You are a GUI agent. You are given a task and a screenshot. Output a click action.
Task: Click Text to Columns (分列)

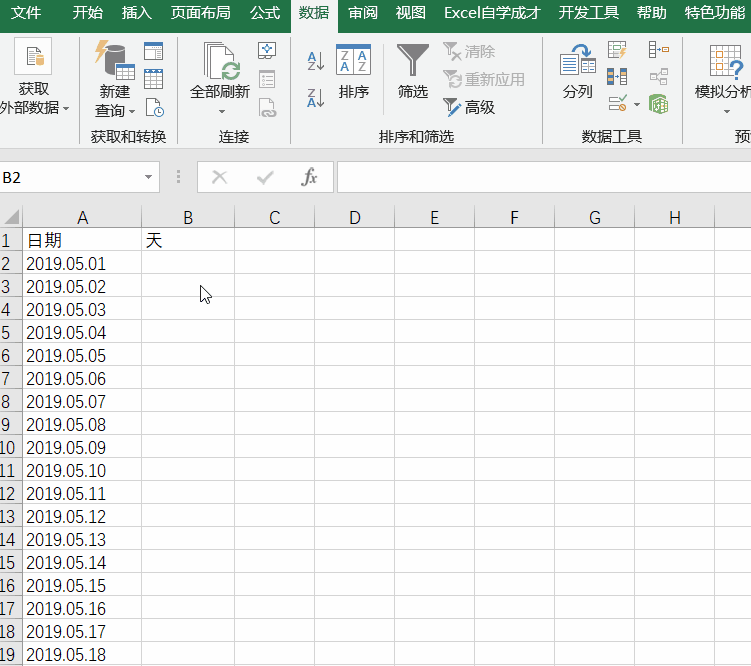tap(578, 72)
